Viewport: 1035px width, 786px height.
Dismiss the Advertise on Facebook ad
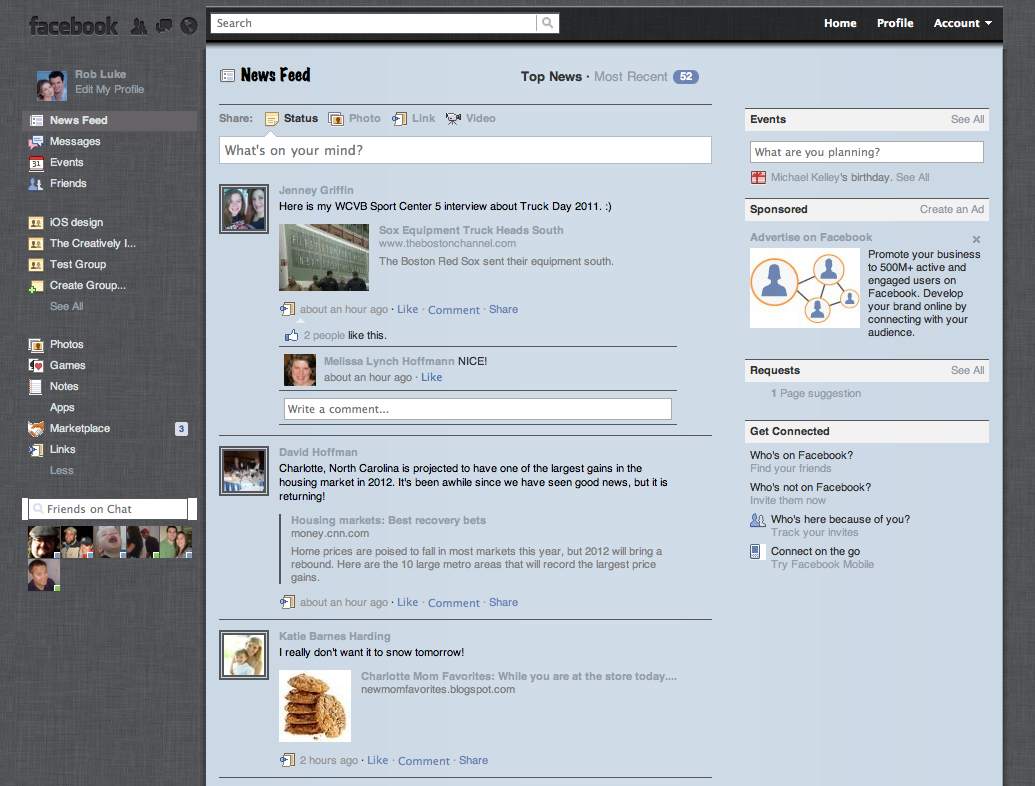point(976,239)
